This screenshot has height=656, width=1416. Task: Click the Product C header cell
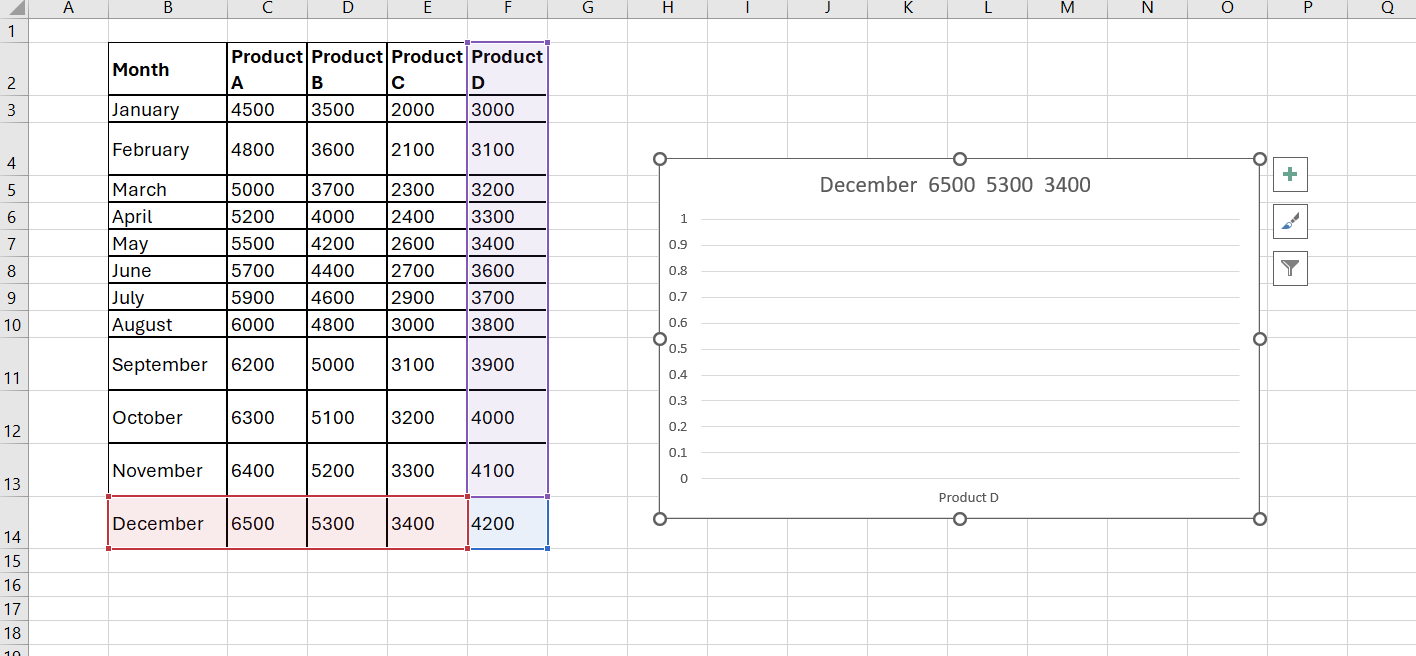pos(427,68)
